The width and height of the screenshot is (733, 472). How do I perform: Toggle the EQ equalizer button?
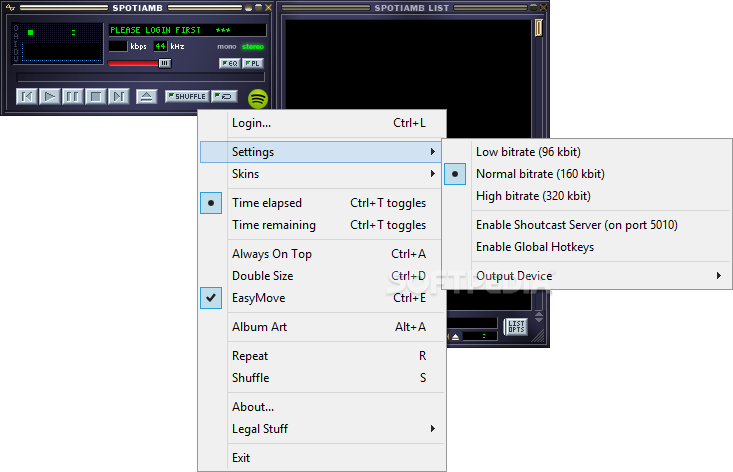[x=230, y=63]
